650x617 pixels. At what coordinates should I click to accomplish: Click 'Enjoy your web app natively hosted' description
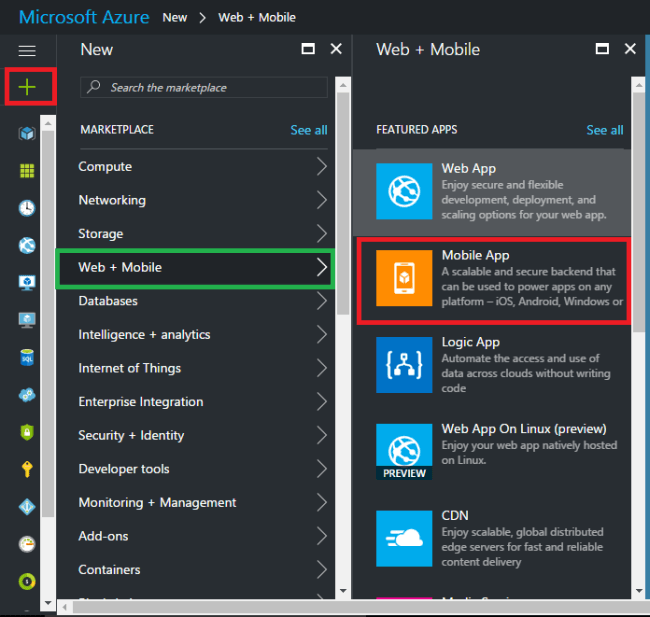coord(529,445)
